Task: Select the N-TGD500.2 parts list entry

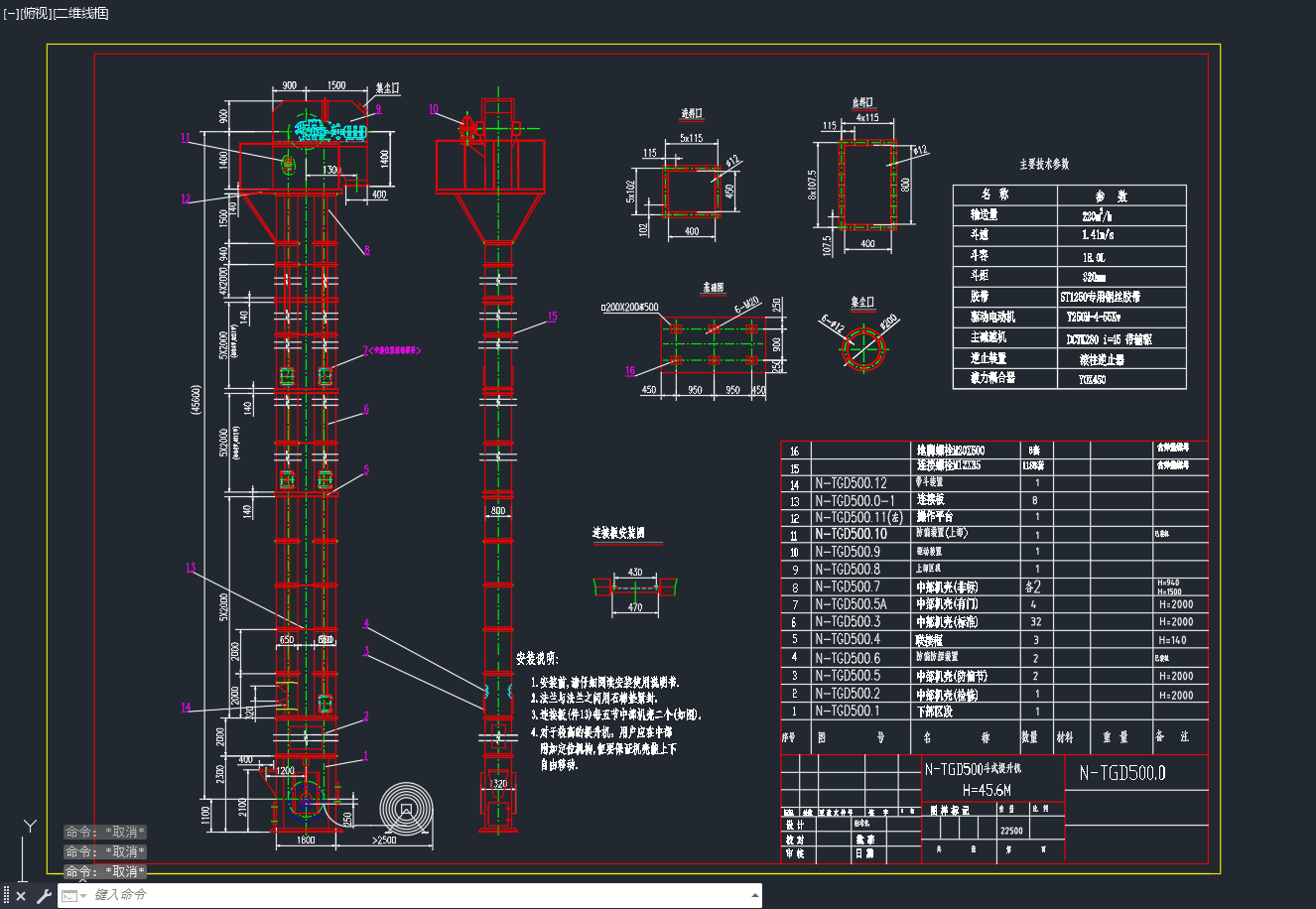Action: pos(848,694)
